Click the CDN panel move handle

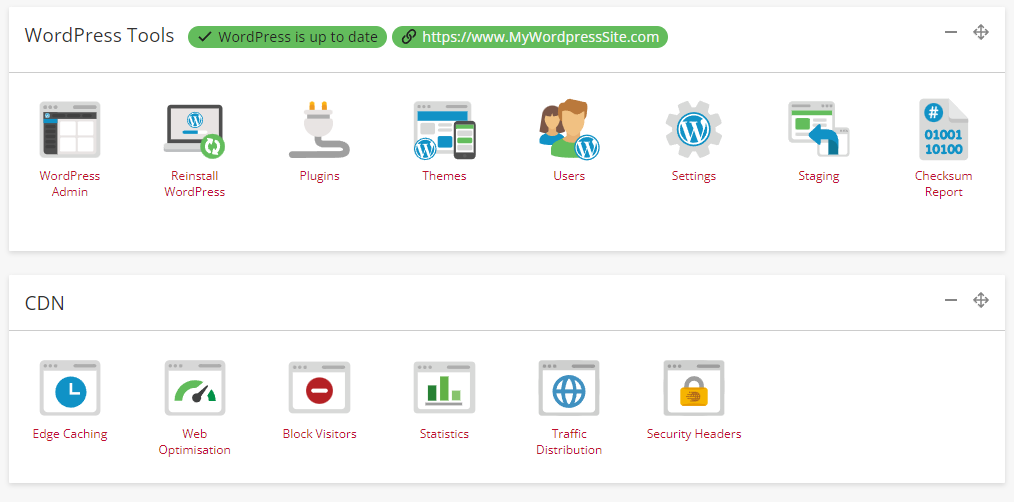click(x=981, y=300)
